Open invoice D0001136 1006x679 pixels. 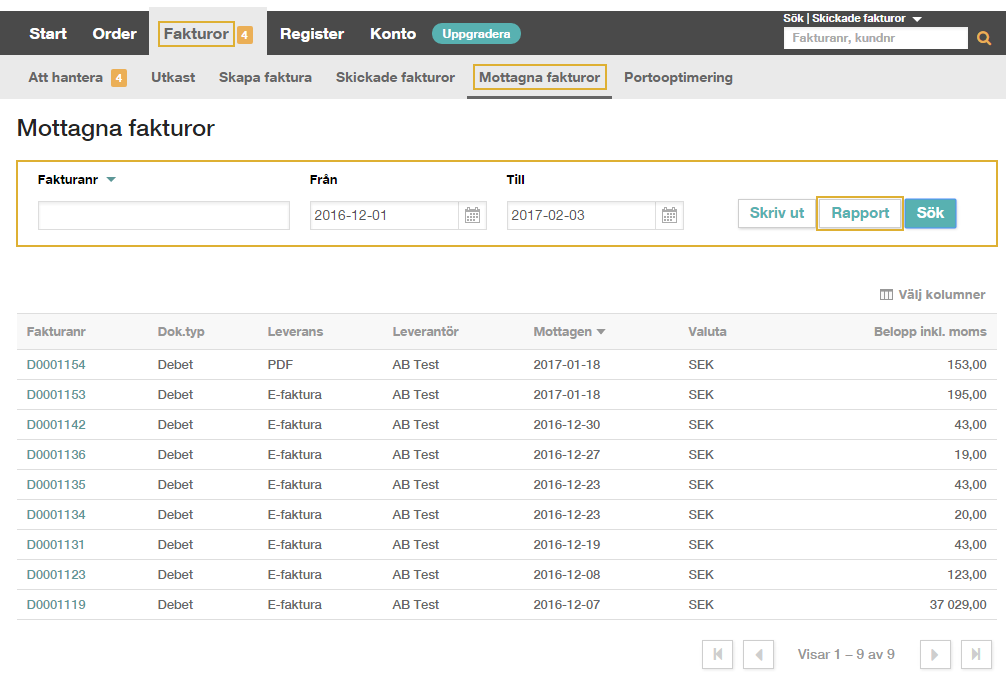[56, 455]
